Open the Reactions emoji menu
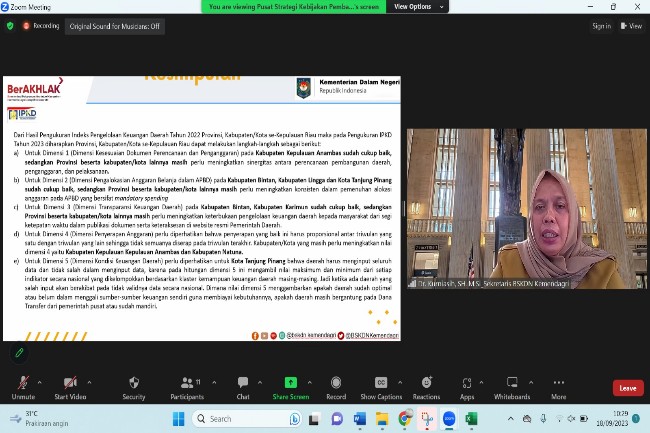The image size is (650, 433). [x=426, y=384]
